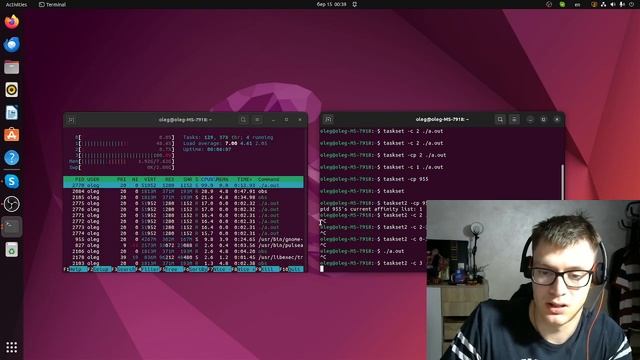Click the search icon in htop terminal window
Image resolution: width=640 pixels, height=360 pixels.
(x=243, y=120)
